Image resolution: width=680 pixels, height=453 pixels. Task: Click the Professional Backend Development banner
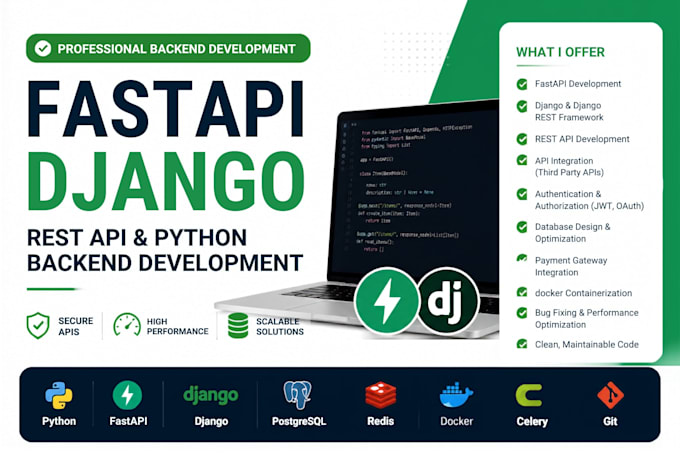point(168,48)
